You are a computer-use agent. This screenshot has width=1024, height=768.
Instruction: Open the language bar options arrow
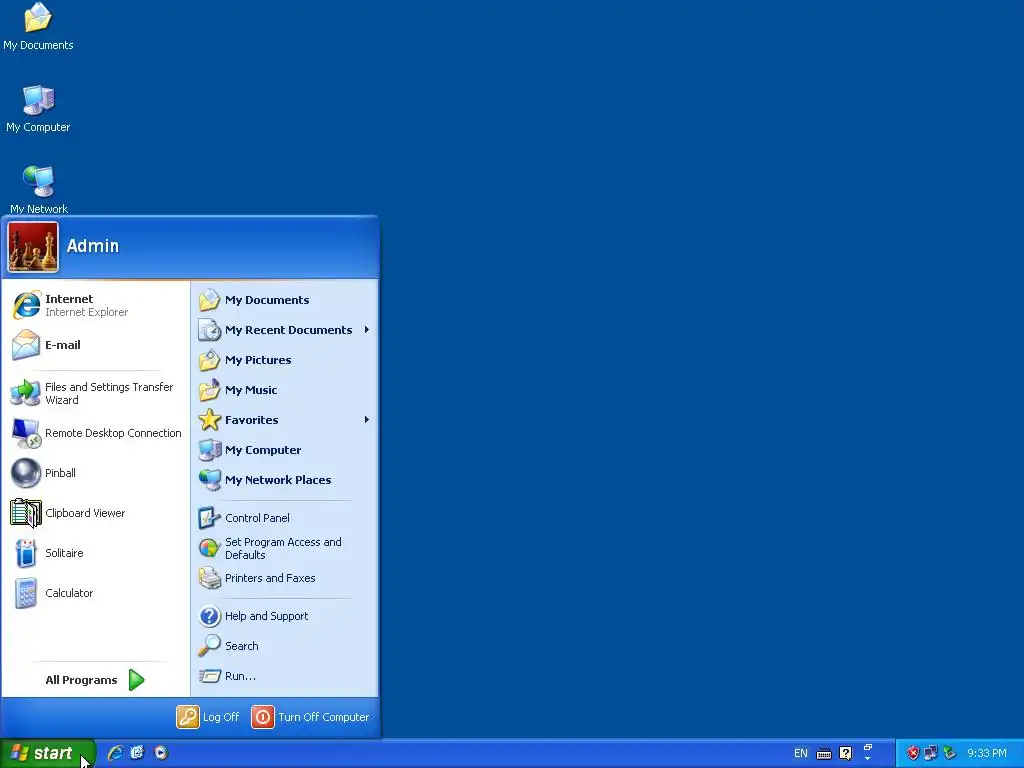[x=868, y=758]
